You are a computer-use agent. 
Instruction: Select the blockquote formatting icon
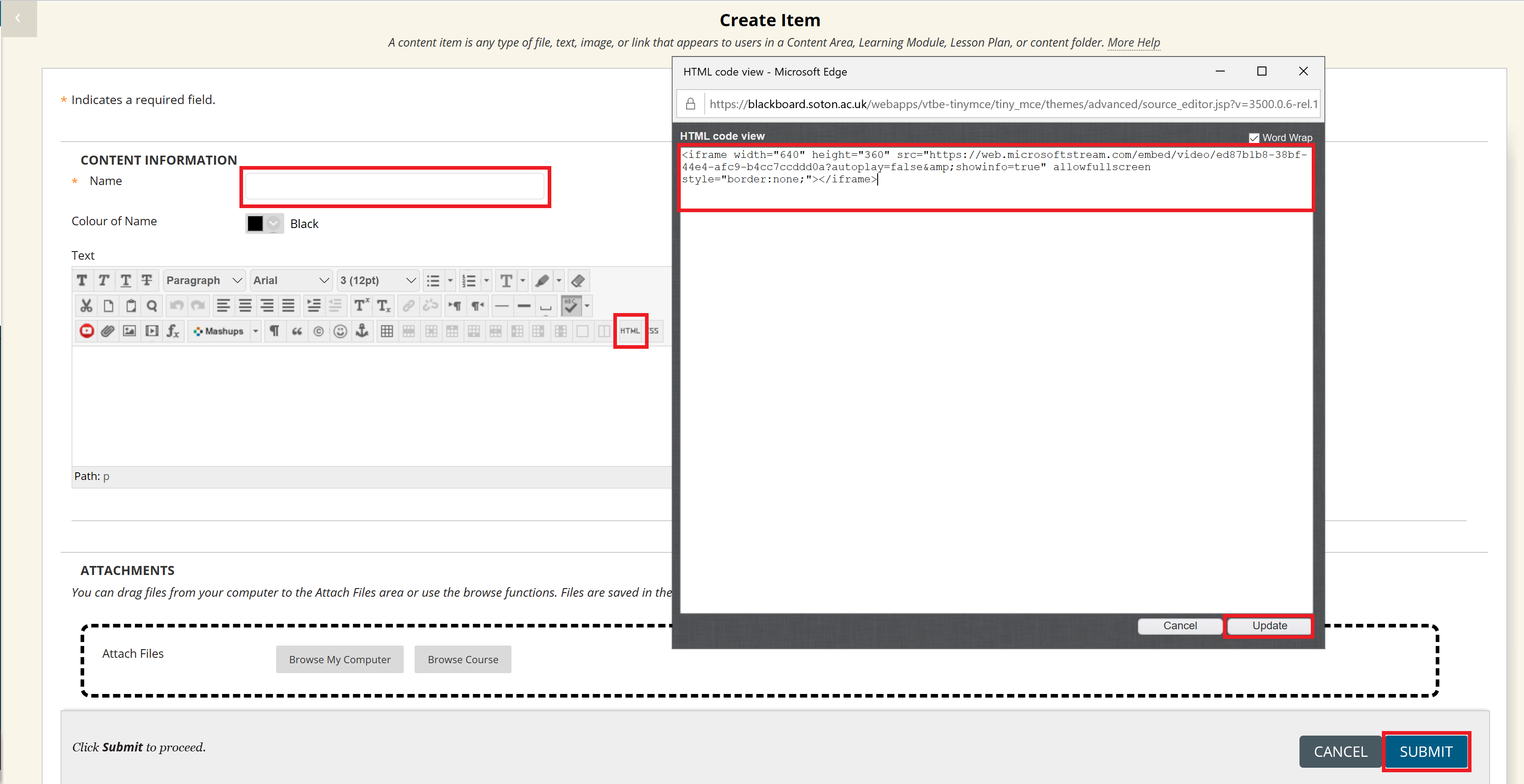pyautogui.click(x=297, y=331)
